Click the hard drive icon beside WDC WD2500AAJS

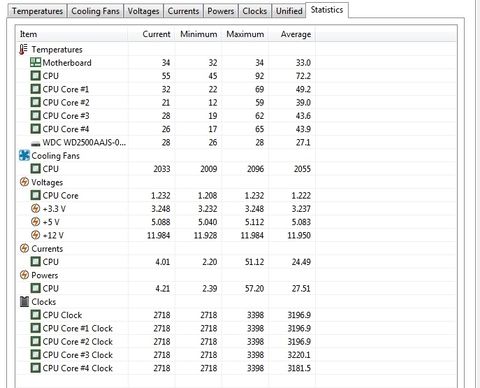(x=35, y=144)
